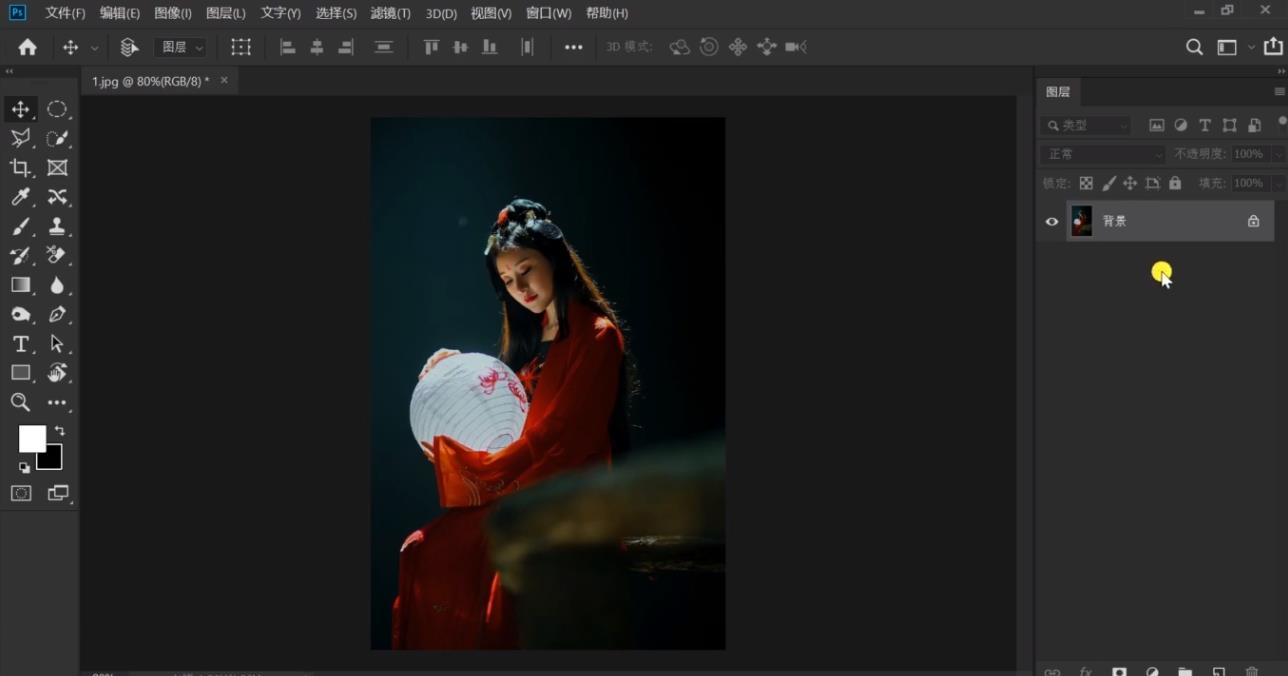1288x676 pixels.
Task: Open the 图层 auto-select dropdown
Action: (180, 47)
